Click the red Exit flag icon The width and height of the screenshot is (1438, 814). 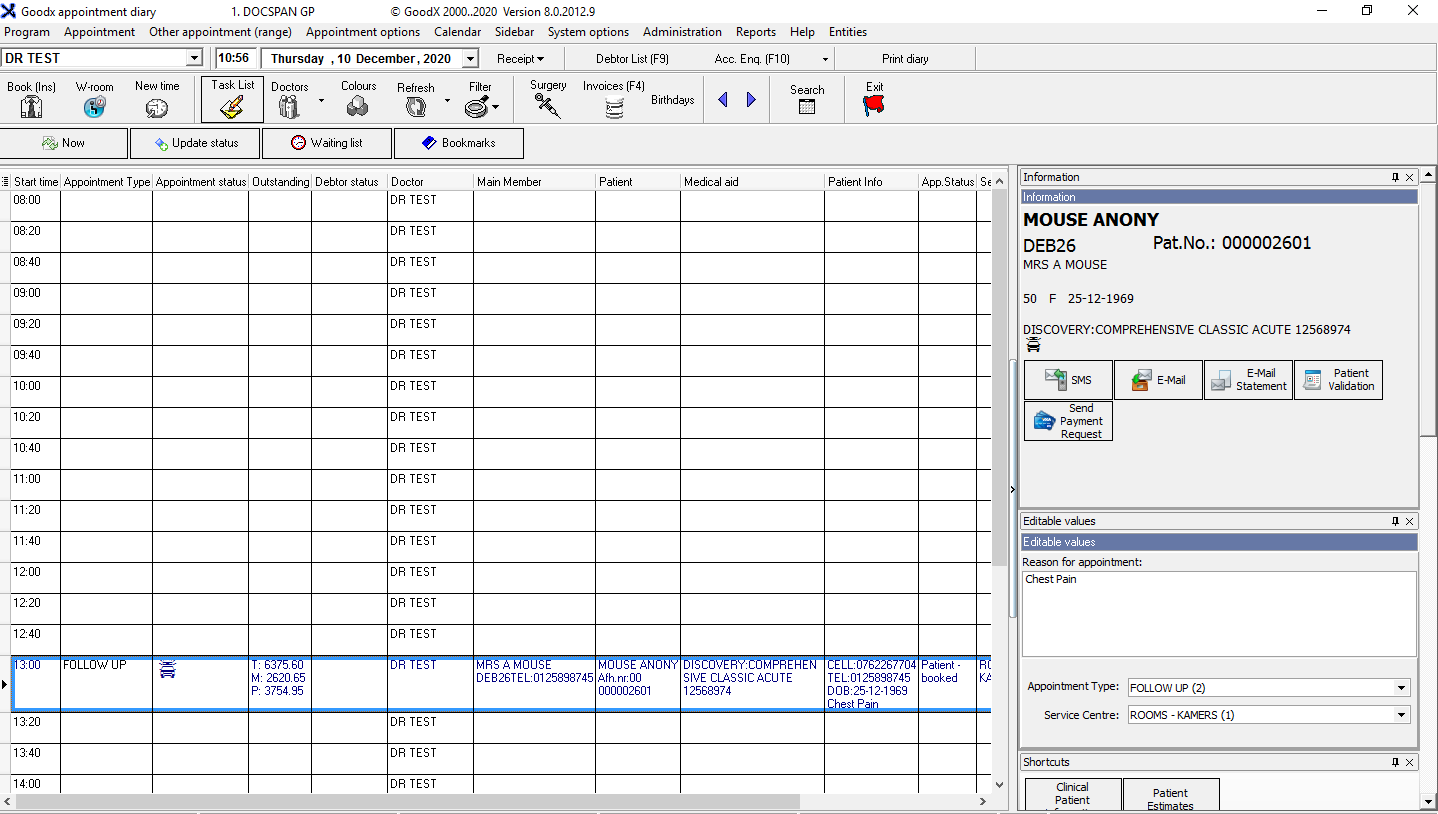[x=874, y=105]
